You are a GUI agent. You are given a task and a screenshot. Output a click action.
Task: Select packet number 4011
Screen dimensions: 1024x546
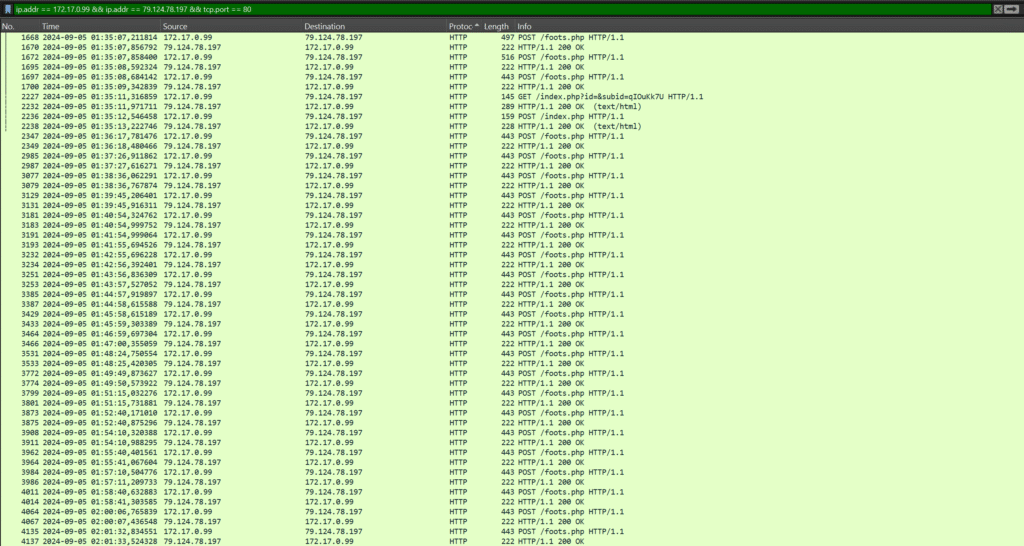coord(512,492)
